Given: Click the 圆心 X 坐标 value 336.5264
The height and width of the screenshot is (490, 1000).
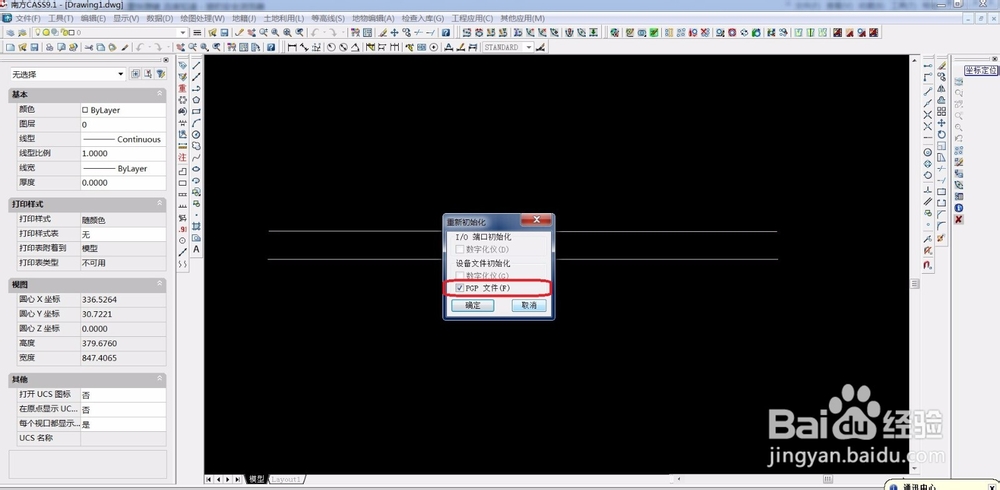Looking at the screenshot, I should pos(123,299).
